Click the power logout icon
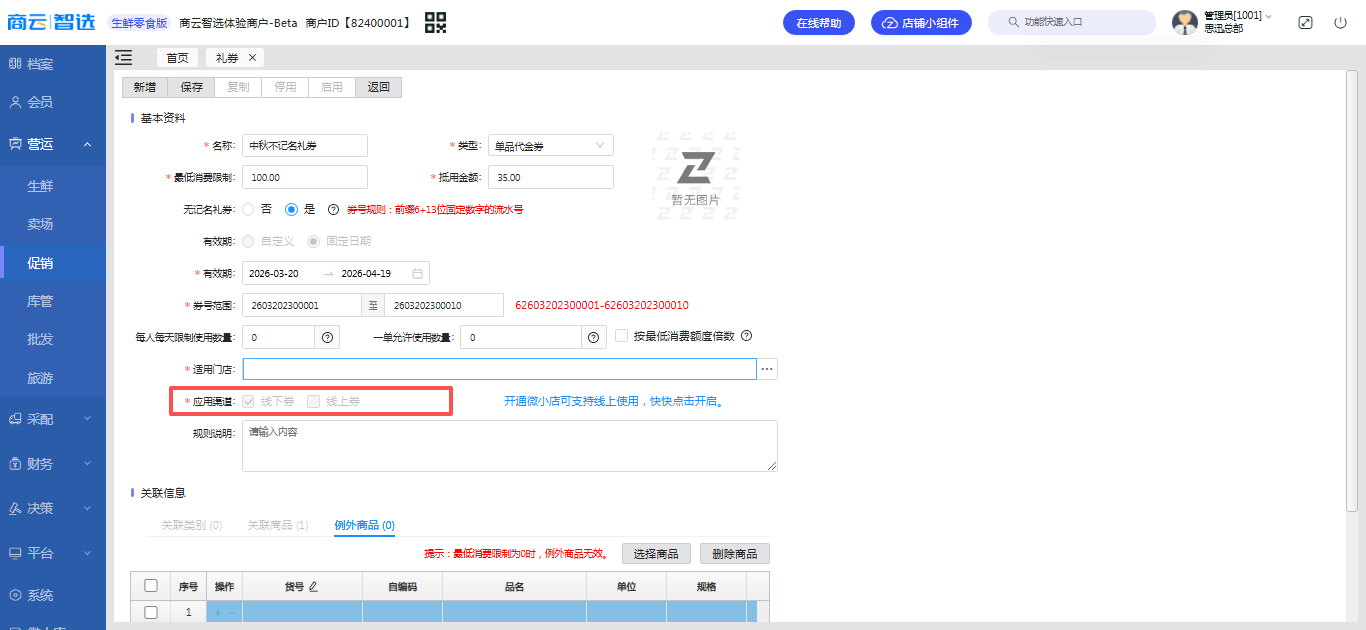The height and width of the screenshot is (630, 1366). click(x=1340, y=22)
